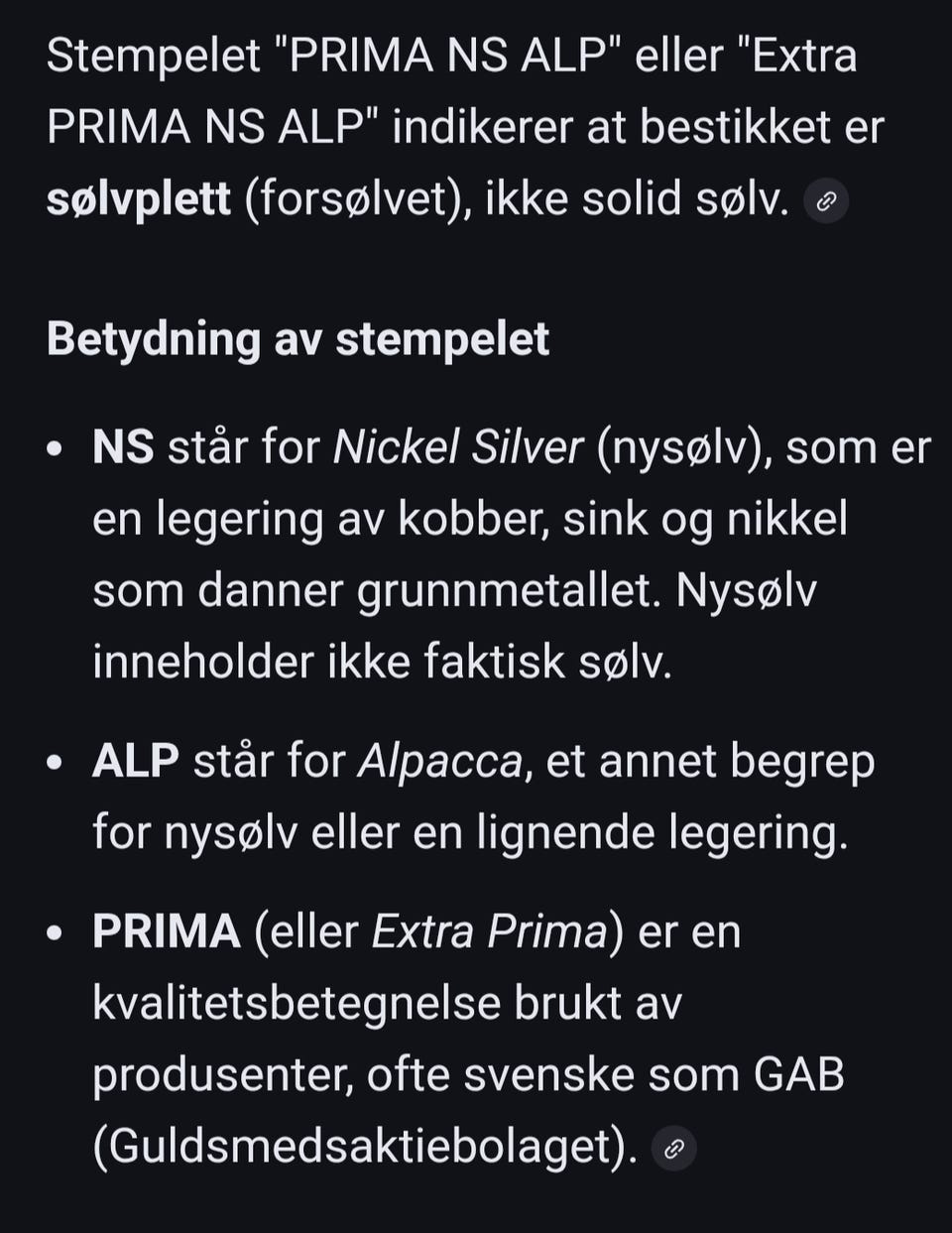Click the "Betydning av stempelet" heading
Screen dimensions: 952x1233
[x=297, y=339]
